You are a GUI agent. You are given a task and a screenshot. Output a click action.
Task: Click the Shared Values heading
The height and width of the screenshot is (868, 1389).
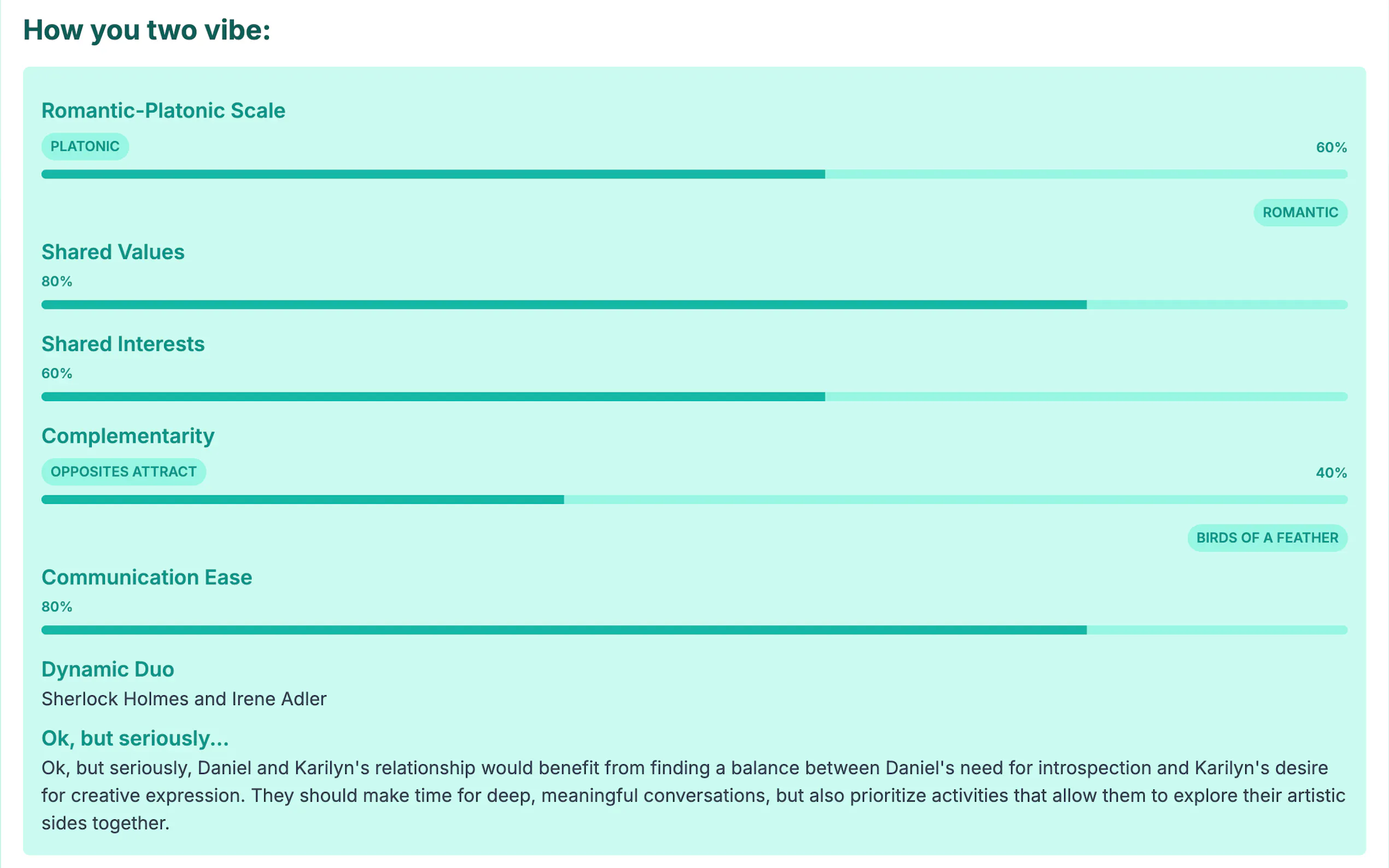[113, 252]
